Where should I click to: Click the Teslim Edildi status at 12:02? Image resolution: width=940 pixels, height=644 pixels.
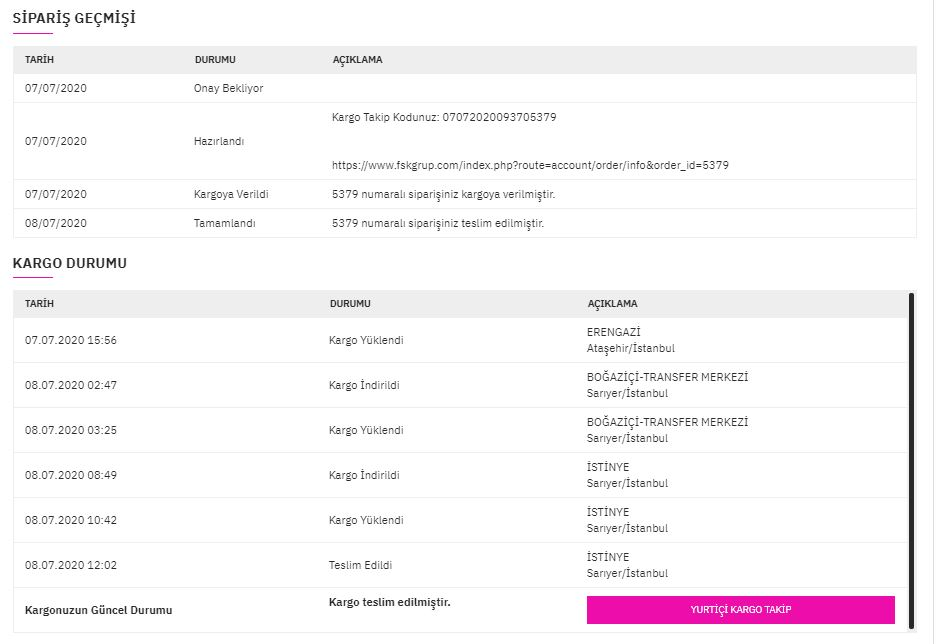(360, 565)
